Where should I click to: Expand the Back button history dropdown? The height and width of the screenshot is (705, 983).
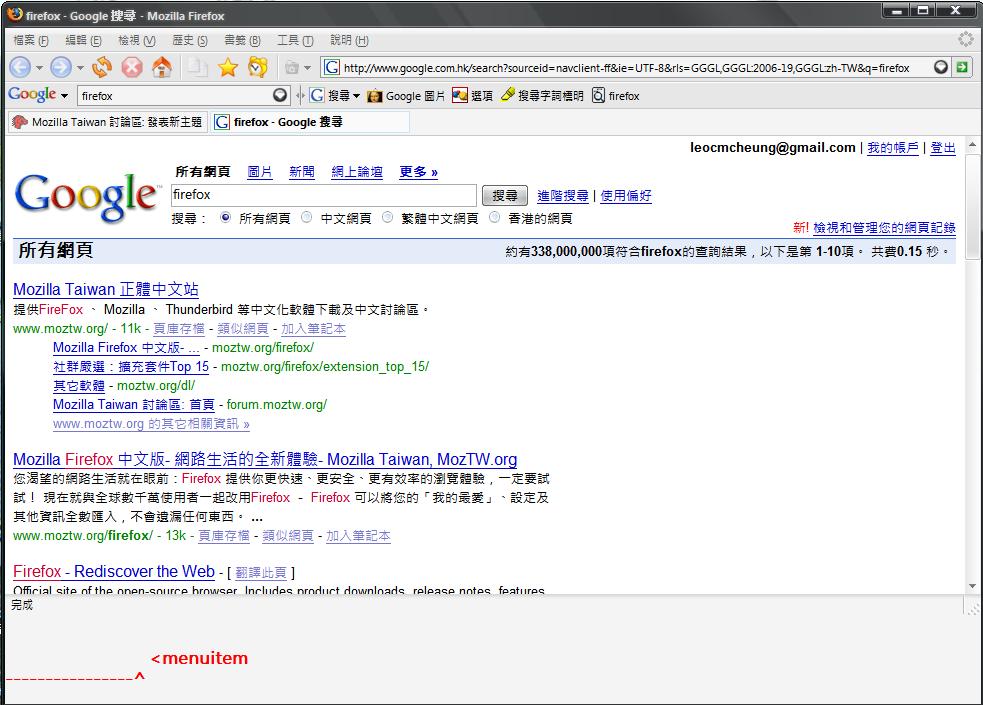pyautogui.click(x=40, y=68)
